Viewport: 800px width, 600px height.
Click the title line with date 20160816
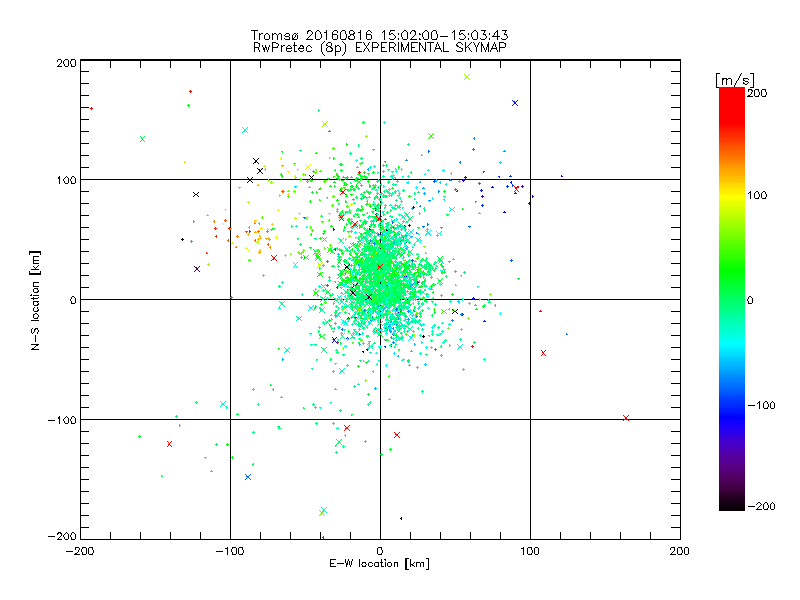tap(380, 35)
